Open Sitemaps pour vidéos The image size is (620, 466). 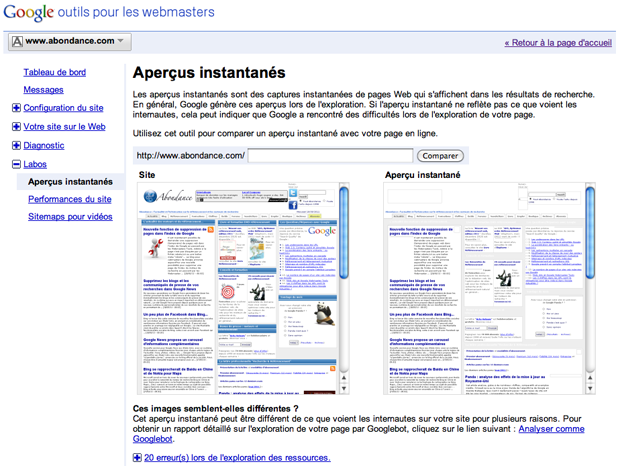[70, 216]
